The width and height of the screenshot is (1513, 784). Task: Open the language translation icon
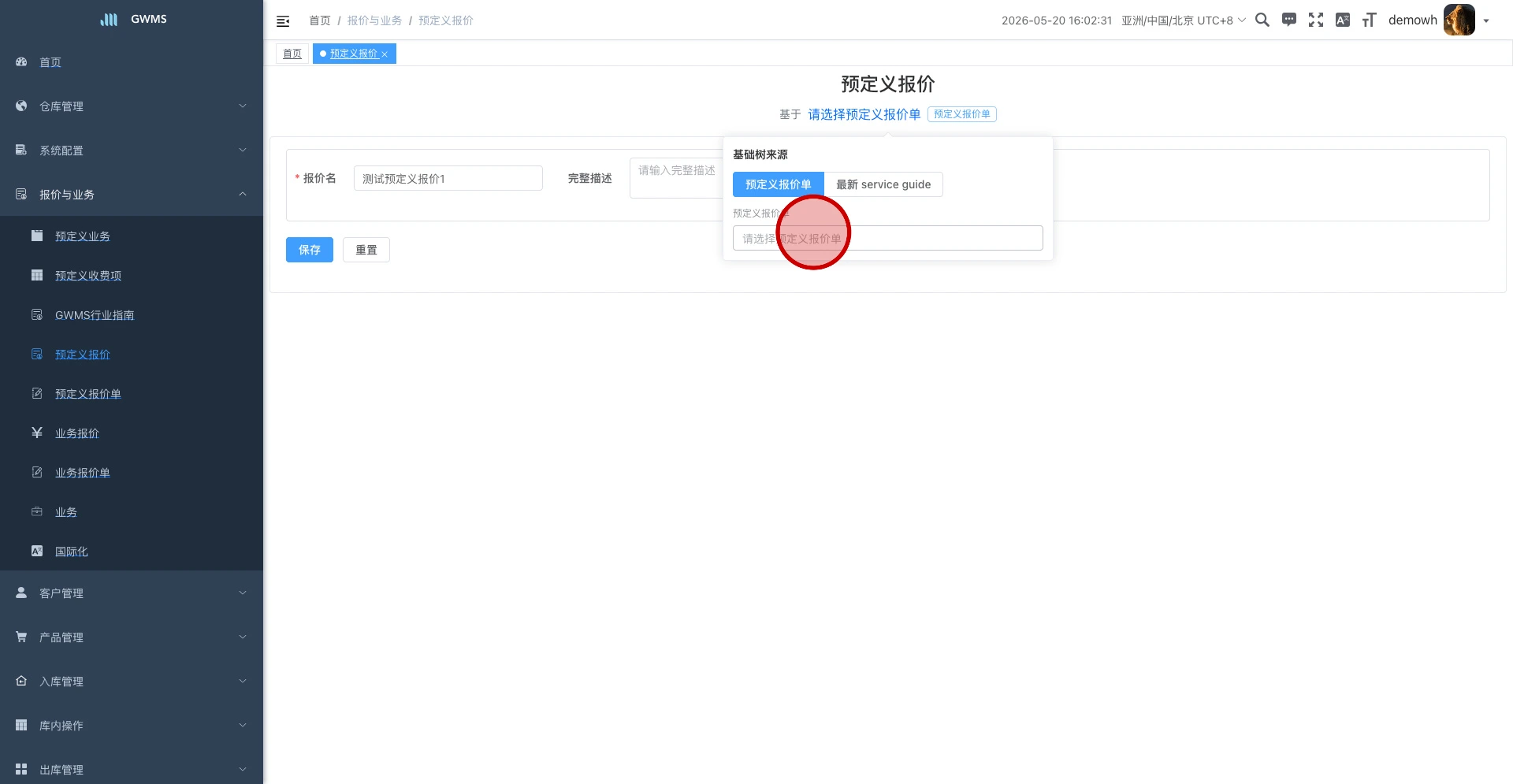tap(1343, 20)
